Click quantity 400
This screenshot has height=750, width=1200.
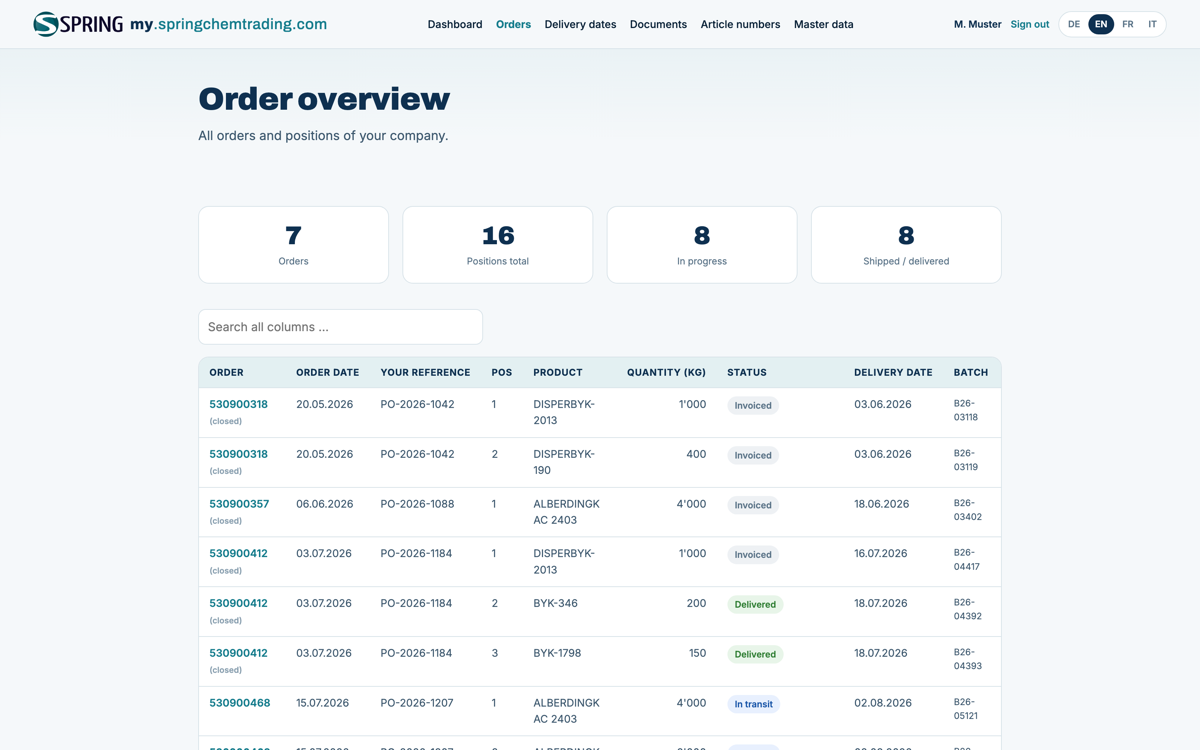coord(696,454)
